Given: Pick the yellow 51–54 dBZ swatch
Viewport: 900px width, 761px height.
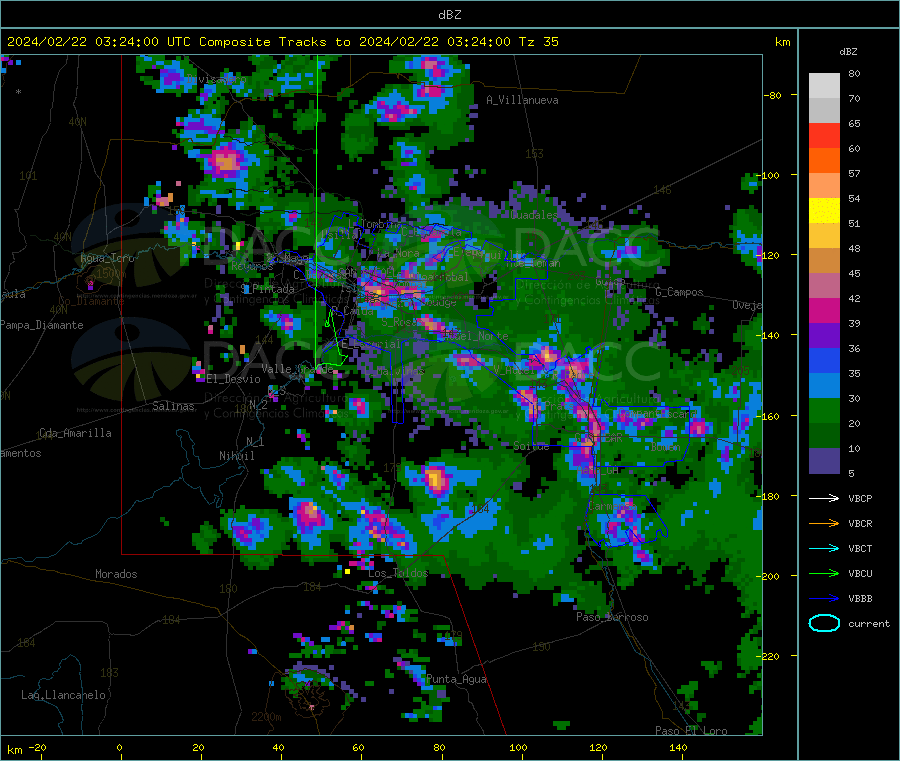Looking at the screenshot, I should (x=824, y=211).
